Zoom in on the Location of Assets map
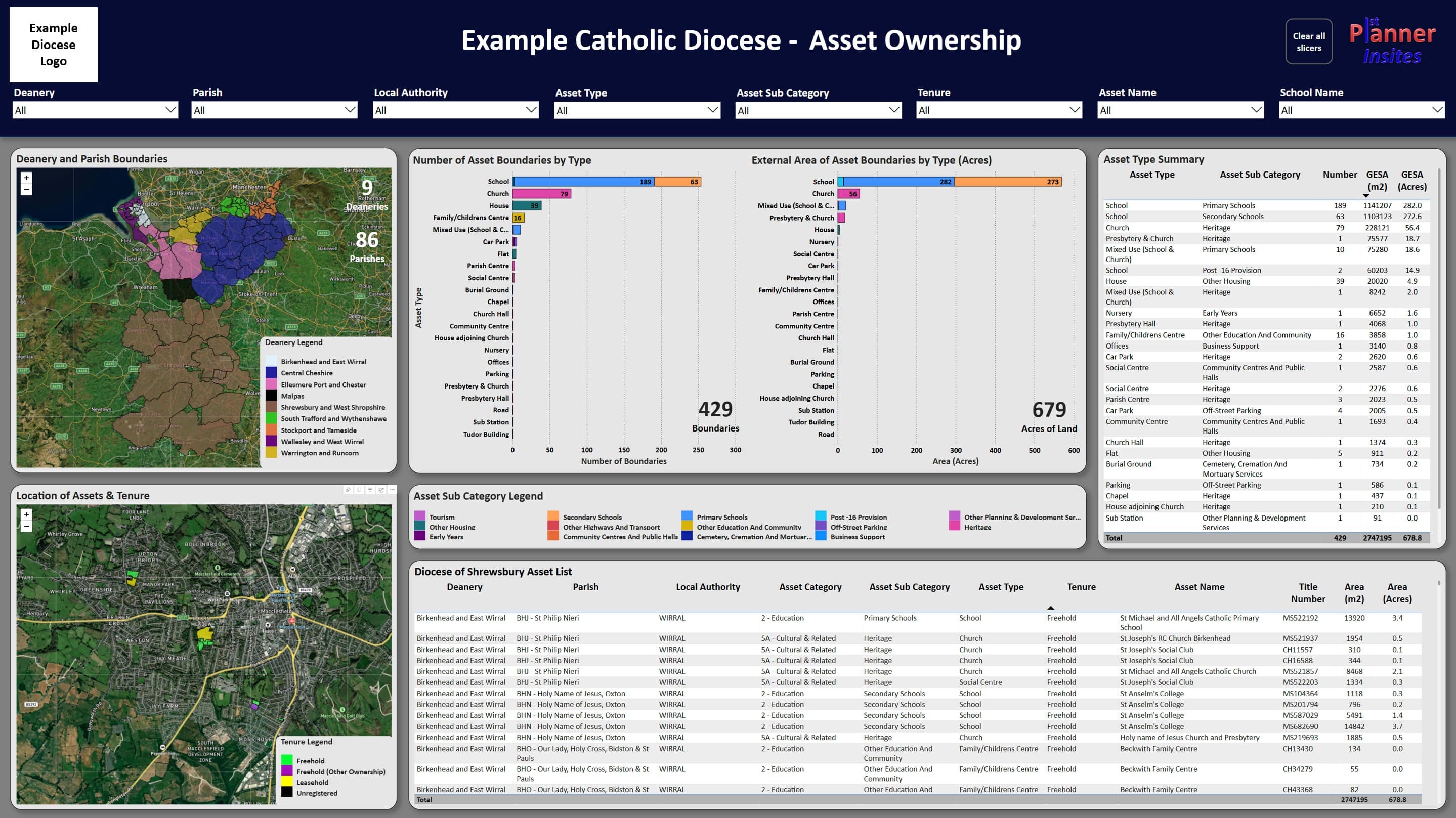Image resolution: width=1456 pixels, height=818 pixels. [x=26, y=514]
